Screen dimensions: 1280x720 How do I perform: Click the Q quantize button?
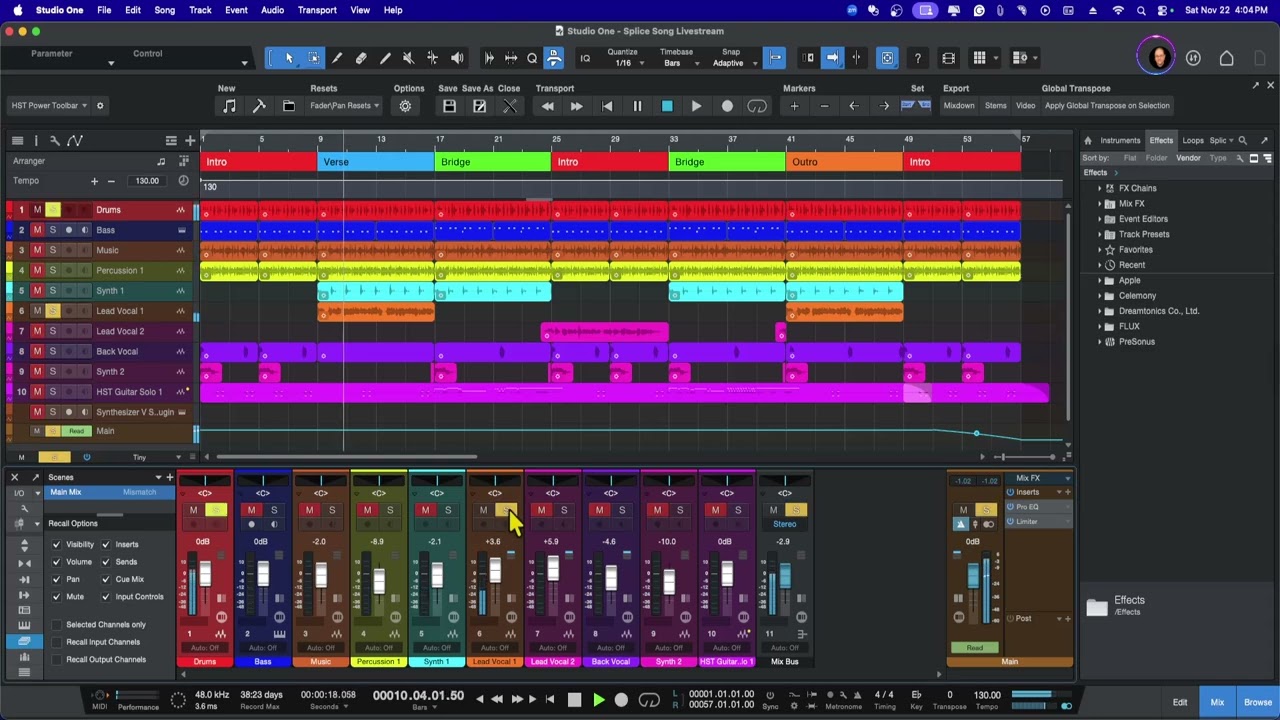532,58
